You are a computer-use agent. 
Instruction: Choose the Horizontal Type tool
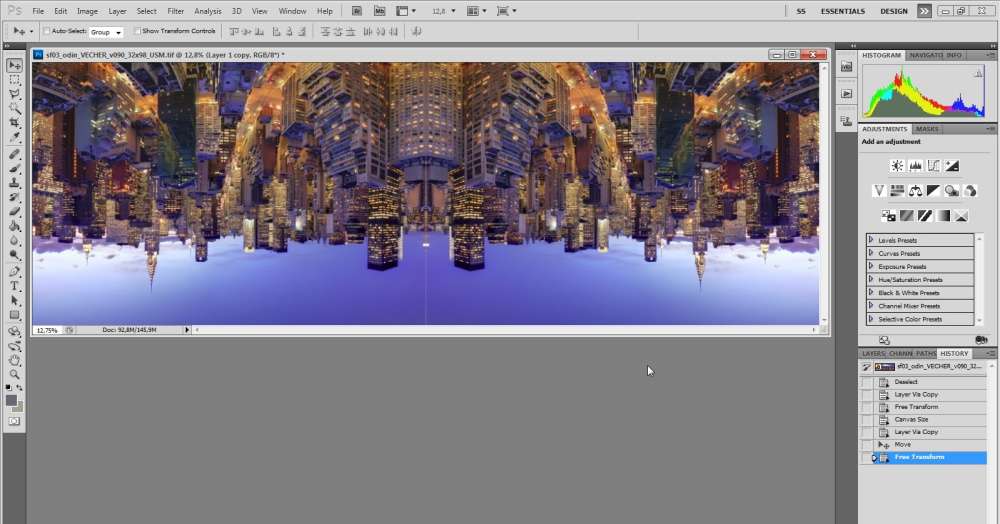click(15, 286)
